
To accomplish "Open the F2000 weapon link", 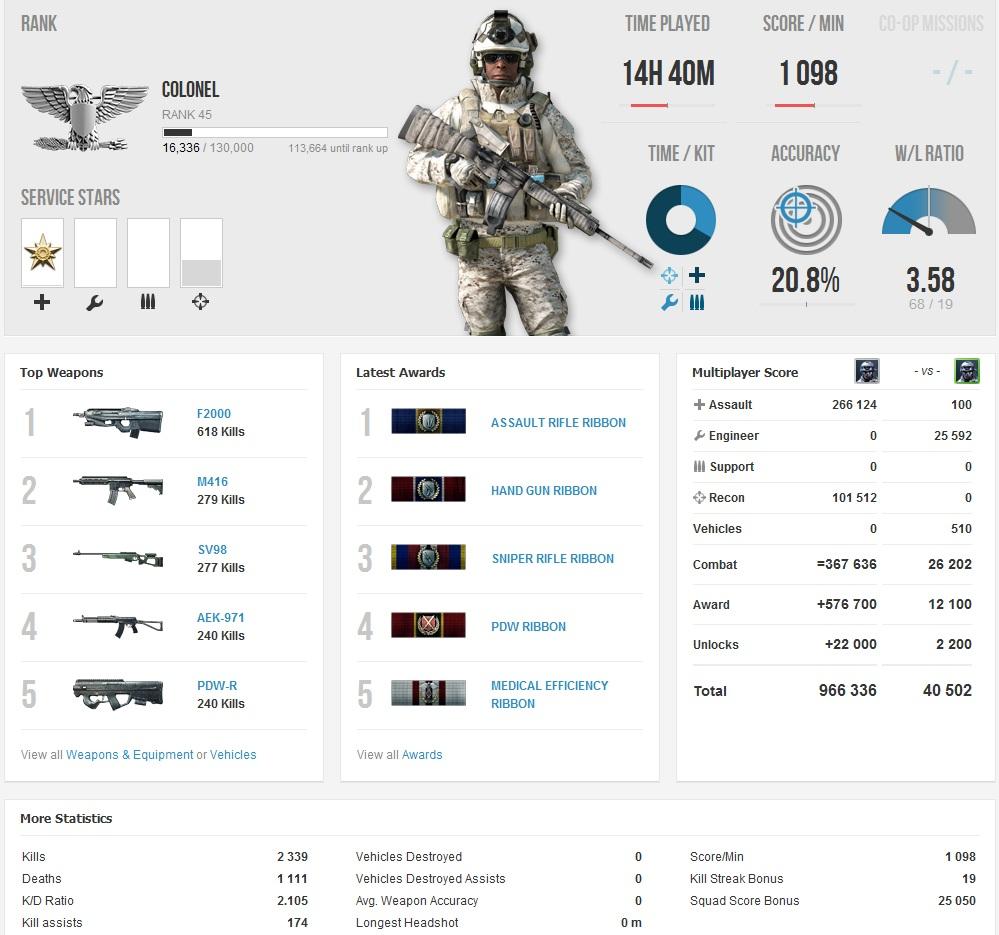I will point(213,413).
